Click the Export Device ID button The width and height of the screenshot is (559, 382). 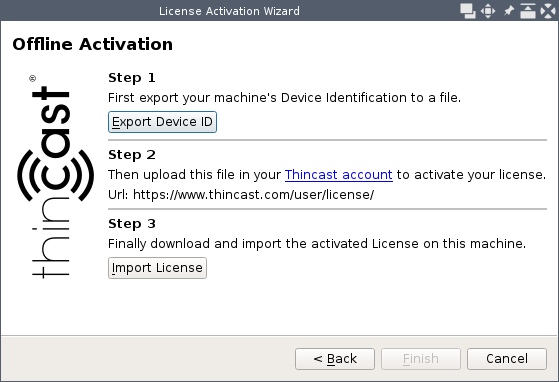tap(162, 122)
